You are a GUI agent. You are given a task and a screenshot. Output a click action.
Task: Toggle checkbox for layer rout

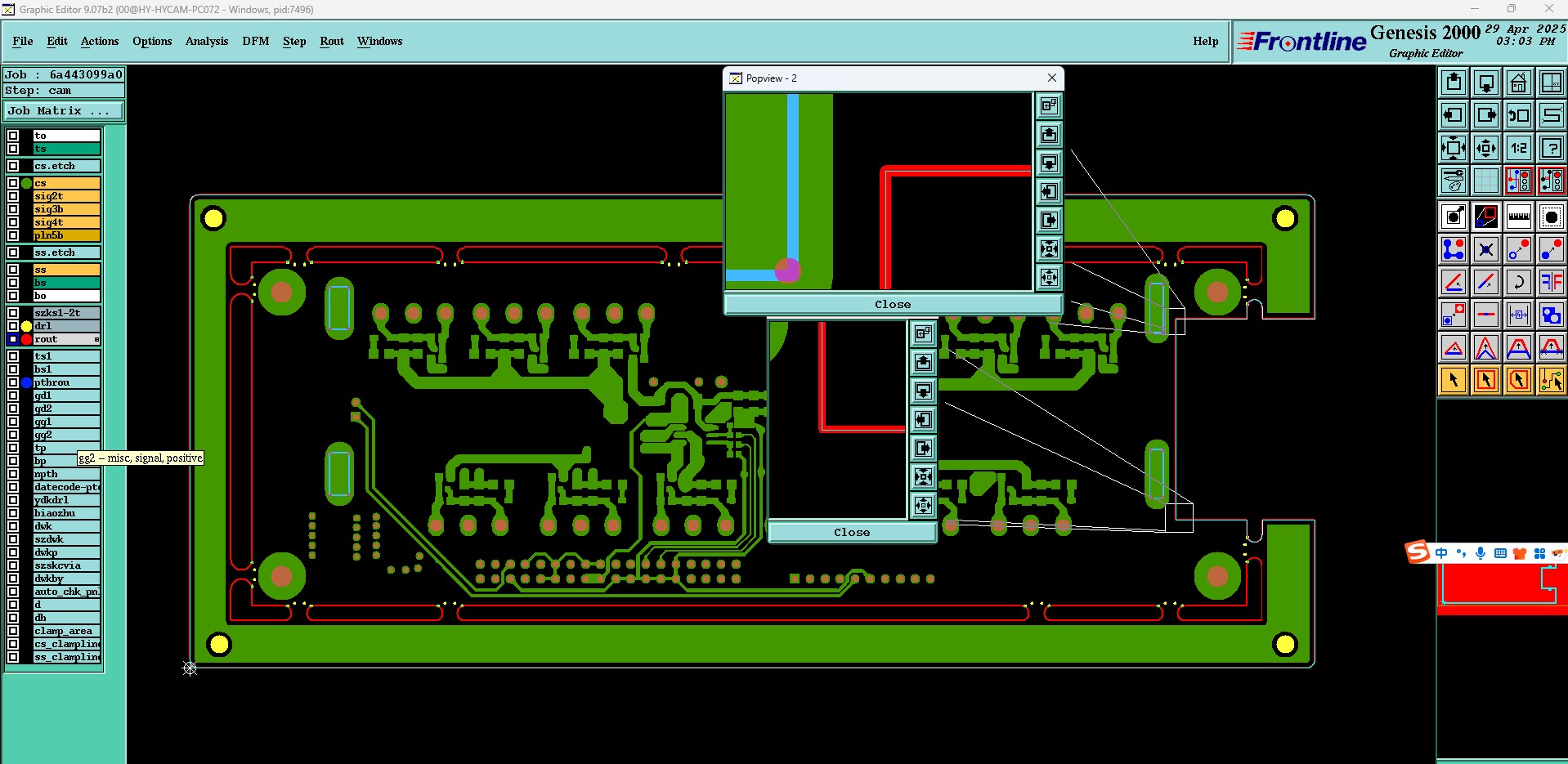pos(13,339)
